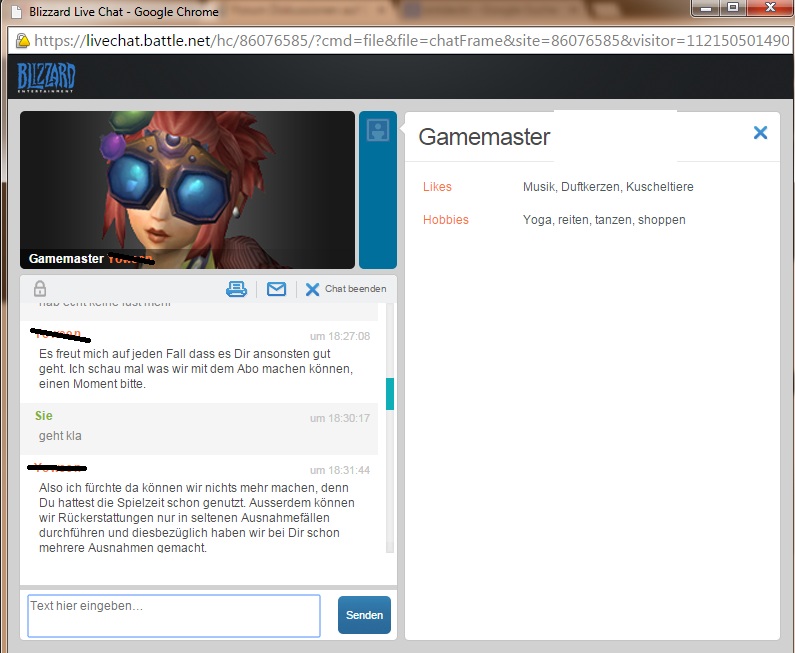Viewport: 795px width, 653px height.
Task: Click the email transcript envelope icon
Action: [x=276, y=289]
